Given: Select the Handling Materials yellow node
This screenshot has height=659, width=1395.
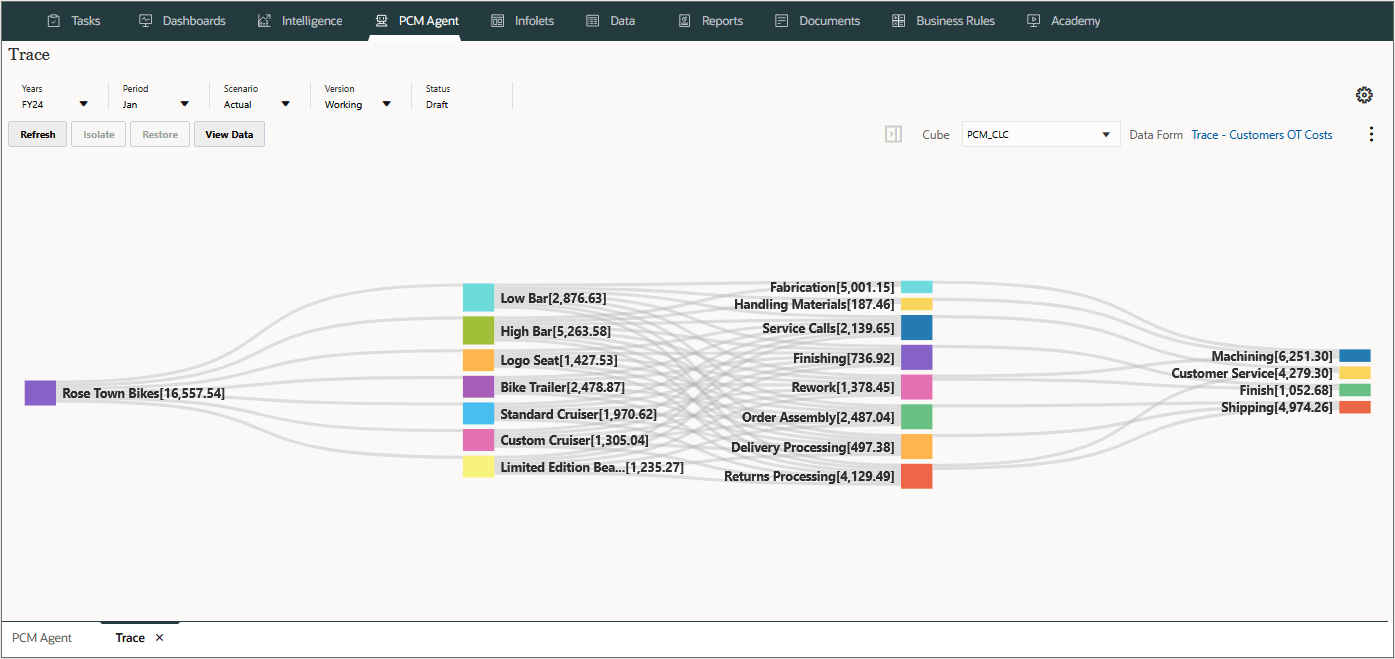Looking at the screenshot, I should [x=916, y=304].
